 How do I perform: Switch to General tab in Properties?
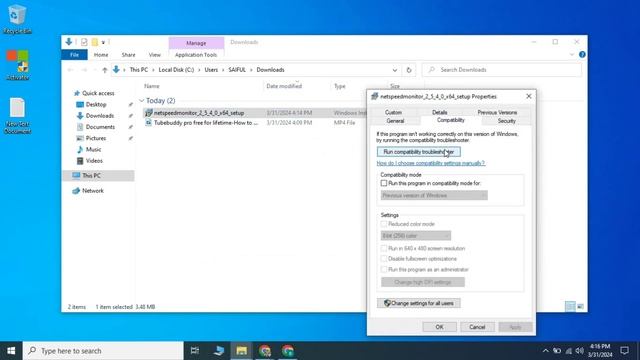395,121
